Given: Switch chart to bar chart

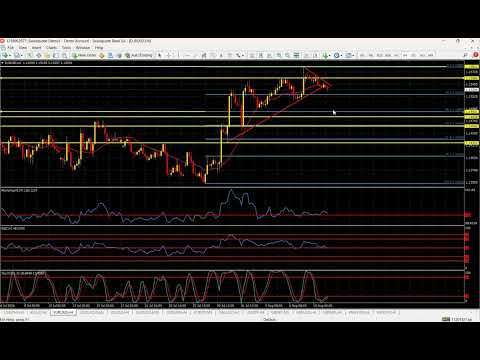Looking at the screenshot, I should (x=252, y=55).
